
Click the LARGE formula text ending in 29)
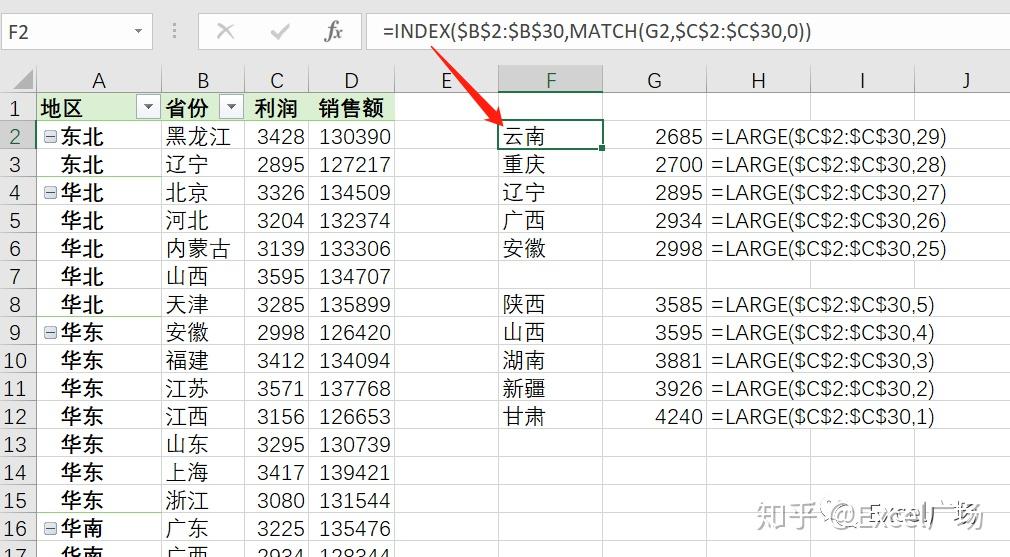[828, 137]
